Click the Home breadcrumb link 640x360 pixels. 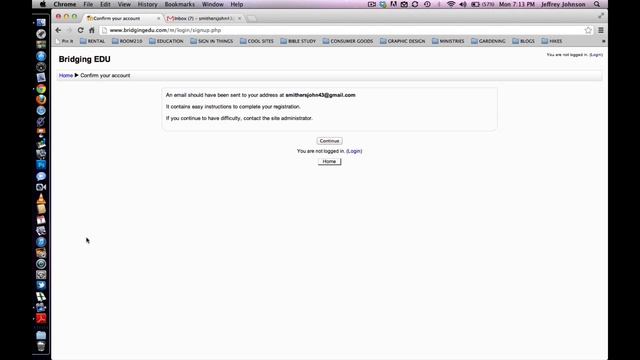coord(66,76)
